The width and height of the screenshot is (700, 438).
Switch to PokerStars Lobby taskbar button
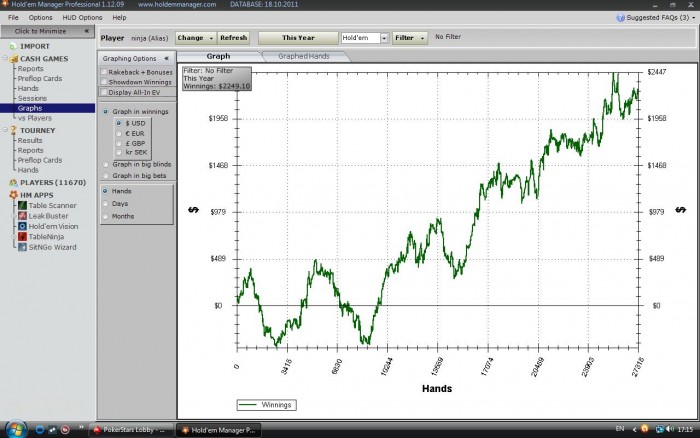click(x=131, y=430)
